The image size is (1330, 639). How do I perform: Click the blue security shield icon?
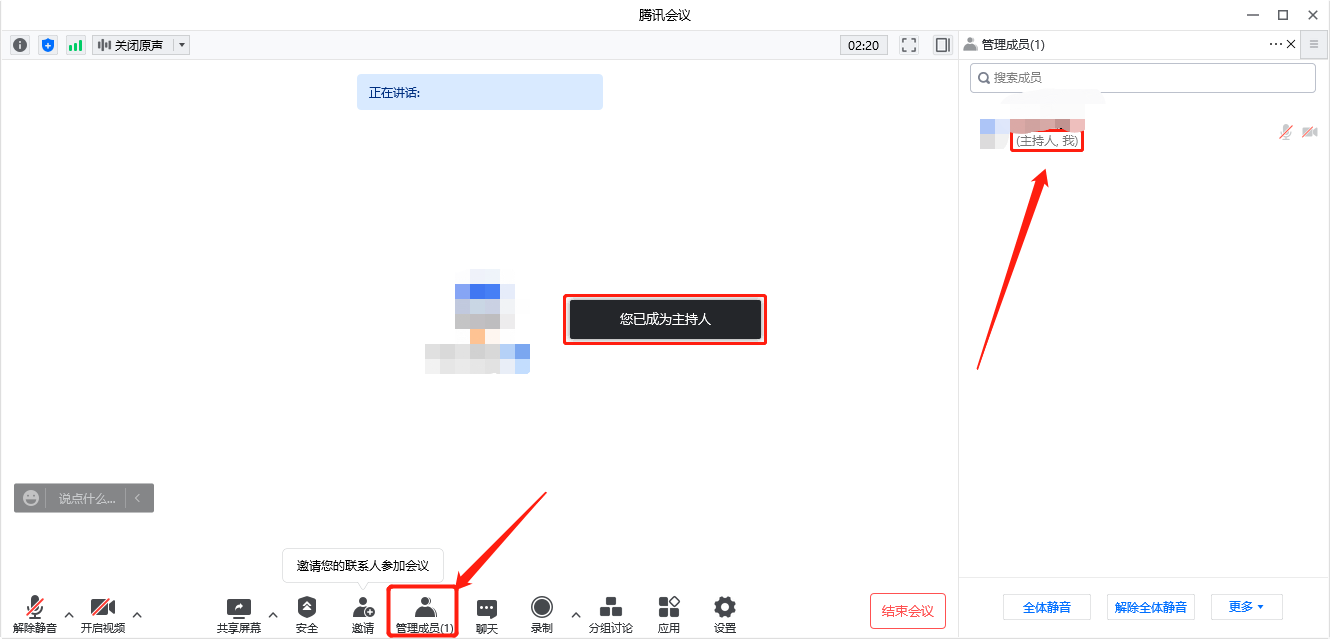tap(48, 45)
